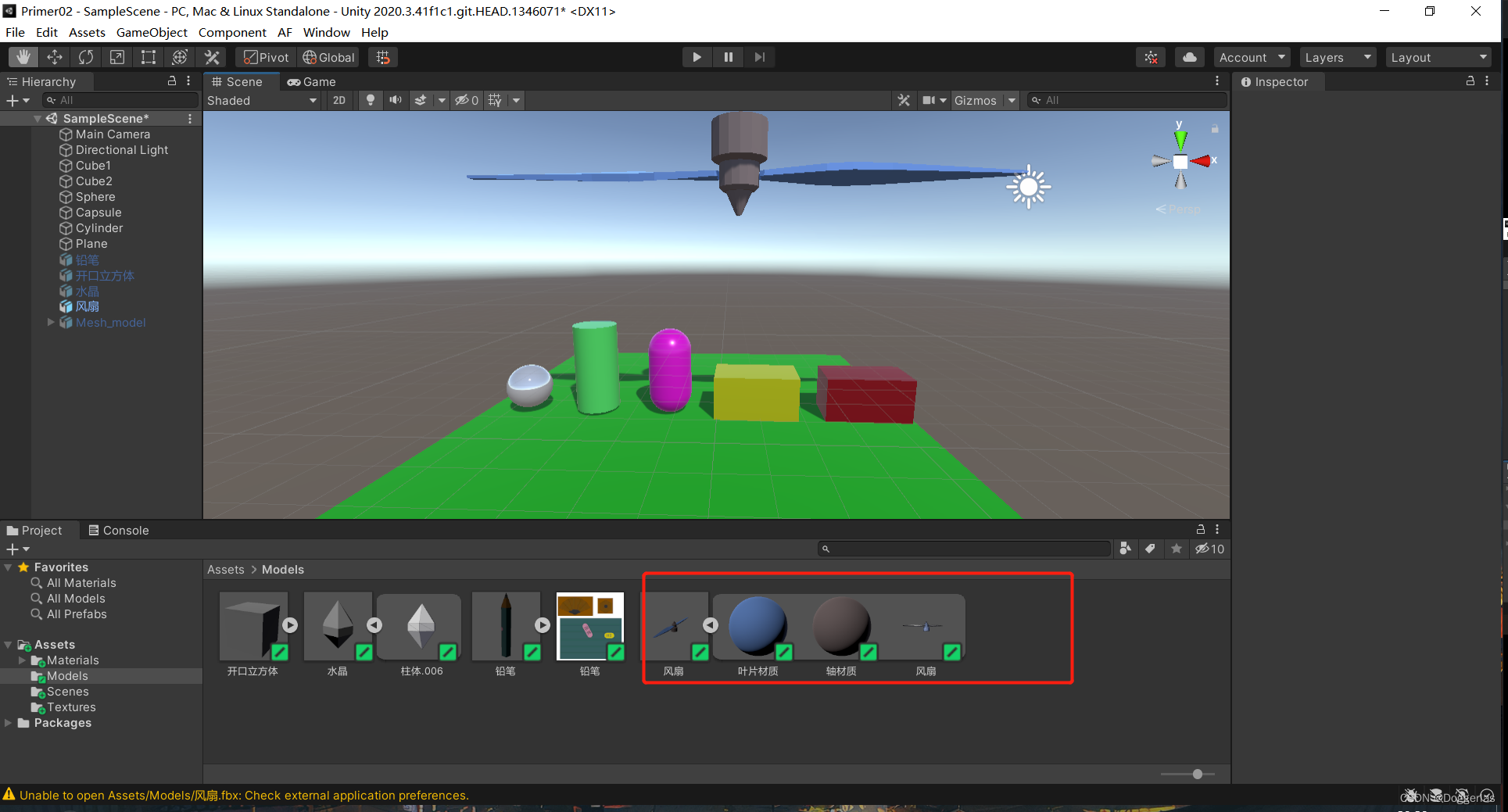Screen dimensions: 1508x812
Task: Open Account dropdown
Action: 1252,57
